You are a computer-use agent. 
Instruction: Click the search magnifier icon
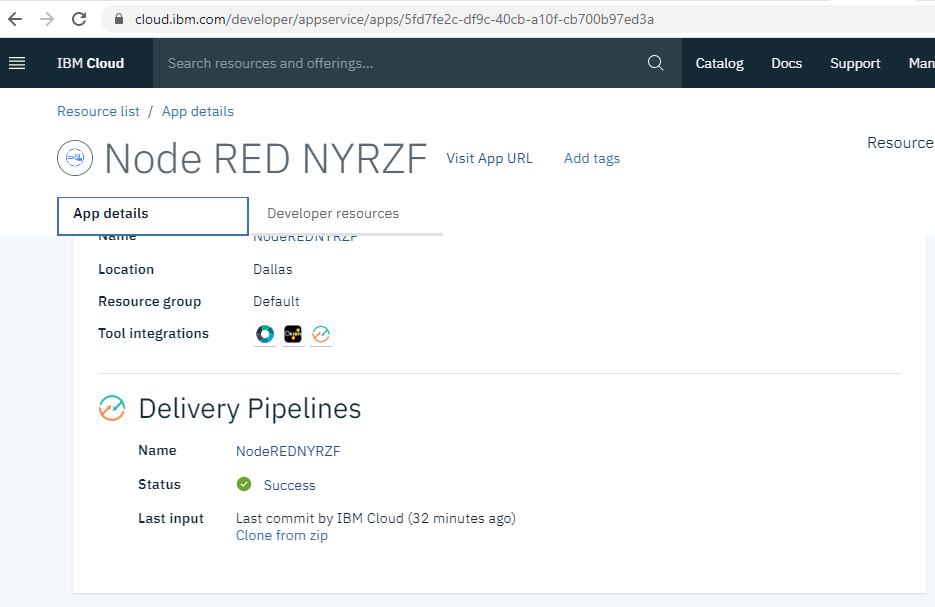[x=655, y=63]
